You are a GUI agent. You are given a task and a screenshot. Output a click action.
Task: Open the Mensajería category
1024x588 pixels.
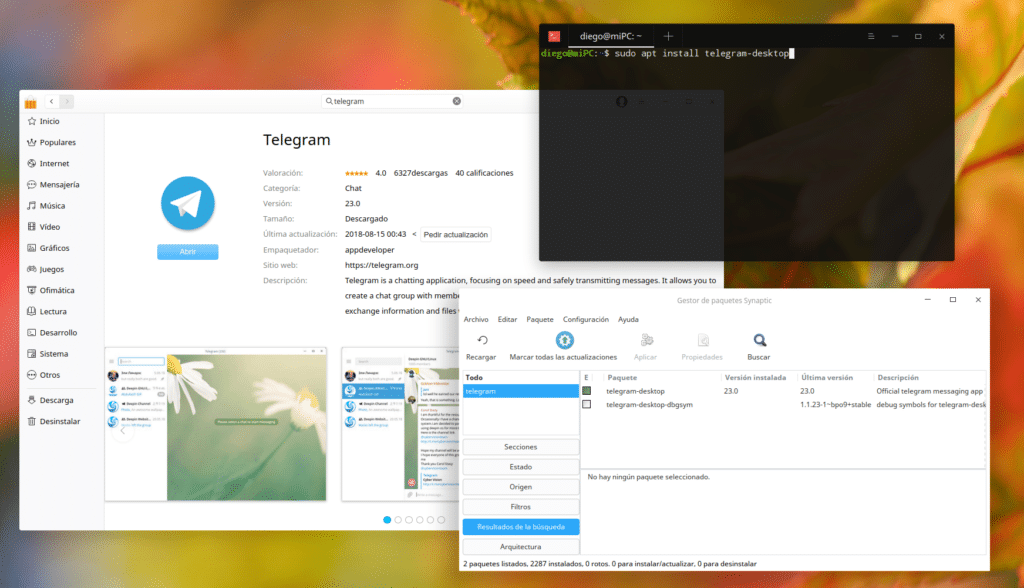(54, 184)
